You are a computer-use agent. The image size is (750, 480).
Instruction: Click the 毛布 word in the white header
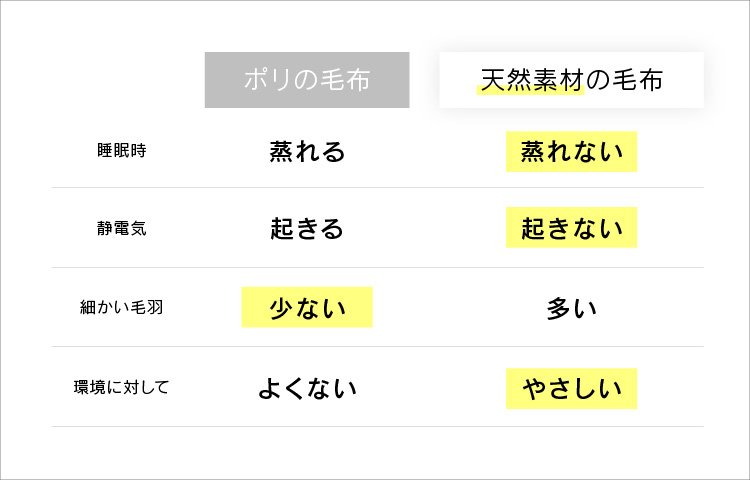[x=637, y=80]
